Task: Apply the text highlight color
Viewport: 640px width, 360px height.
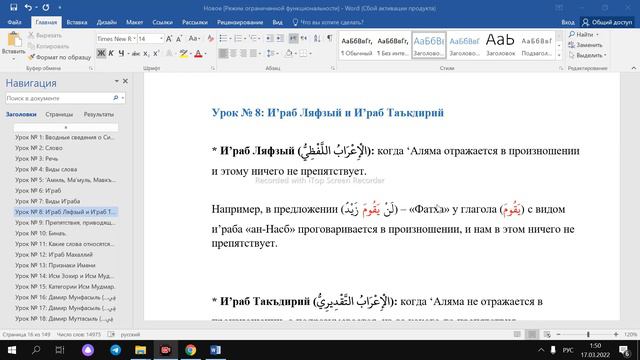Action: tap(183, 53)
